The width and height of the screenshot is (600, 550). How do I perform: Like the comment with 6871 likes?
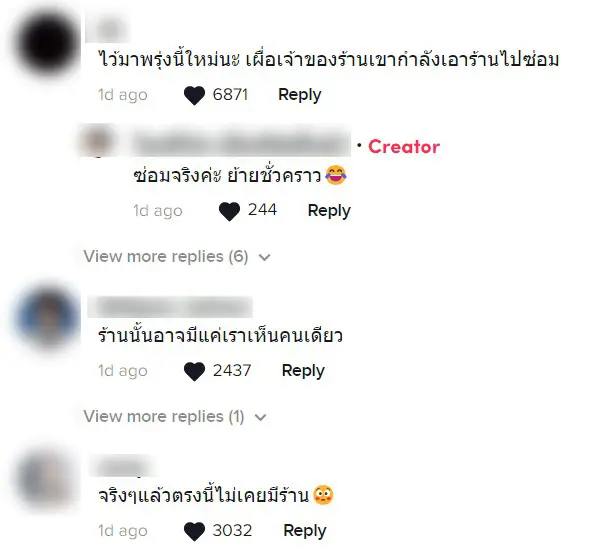click(x=194, y=95)
